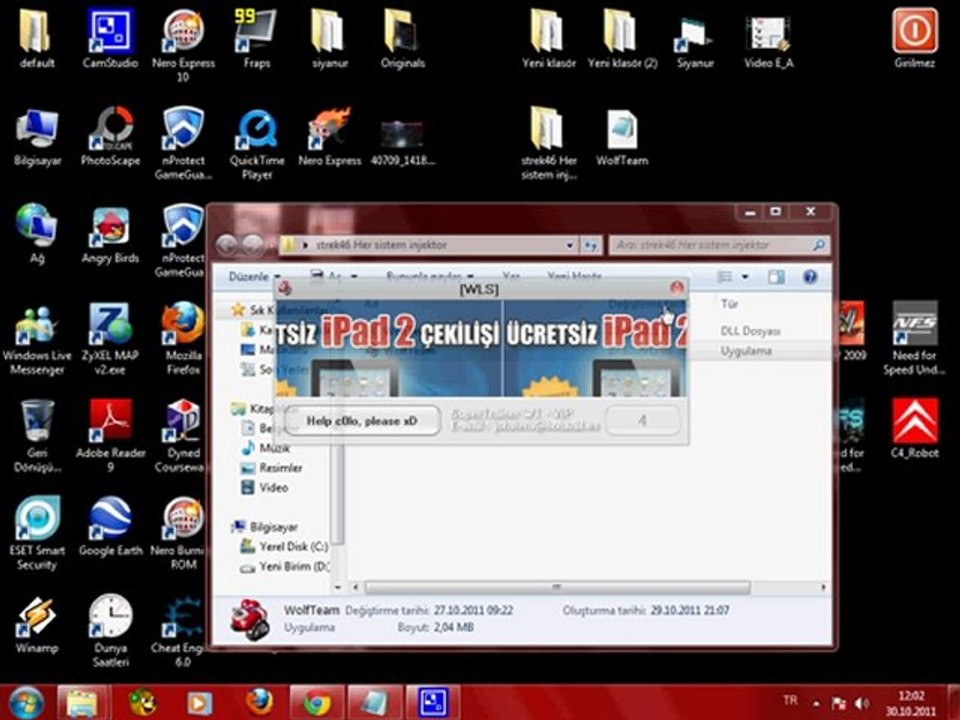Open the media player taskbar icon
The height and width of the screenshot is (720, 960).
(x=198, y=702)
